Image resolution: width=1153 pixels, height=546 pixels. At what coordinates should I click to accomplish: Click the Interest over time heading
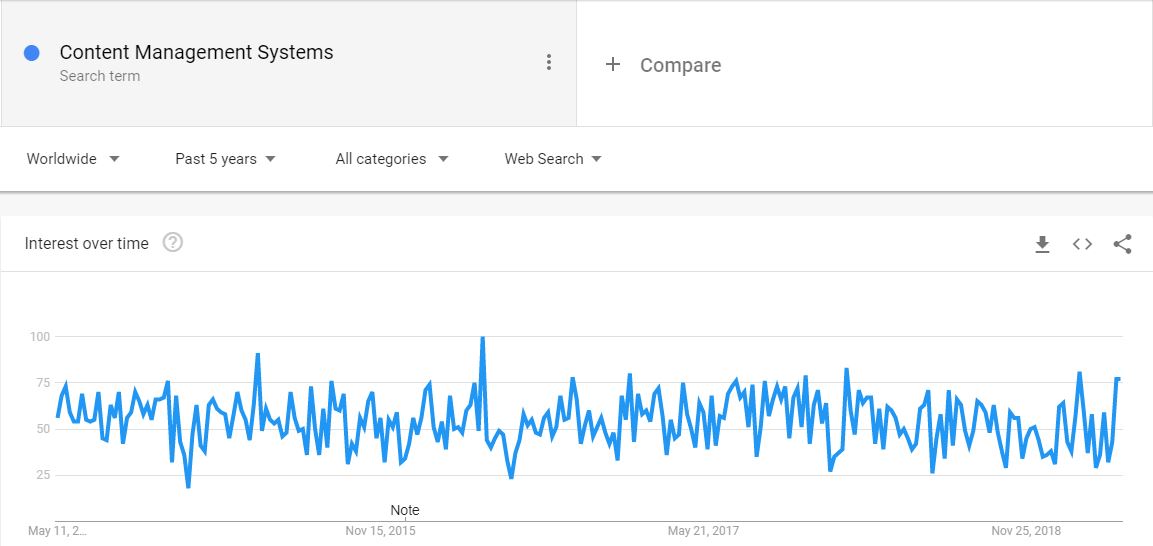87,243
